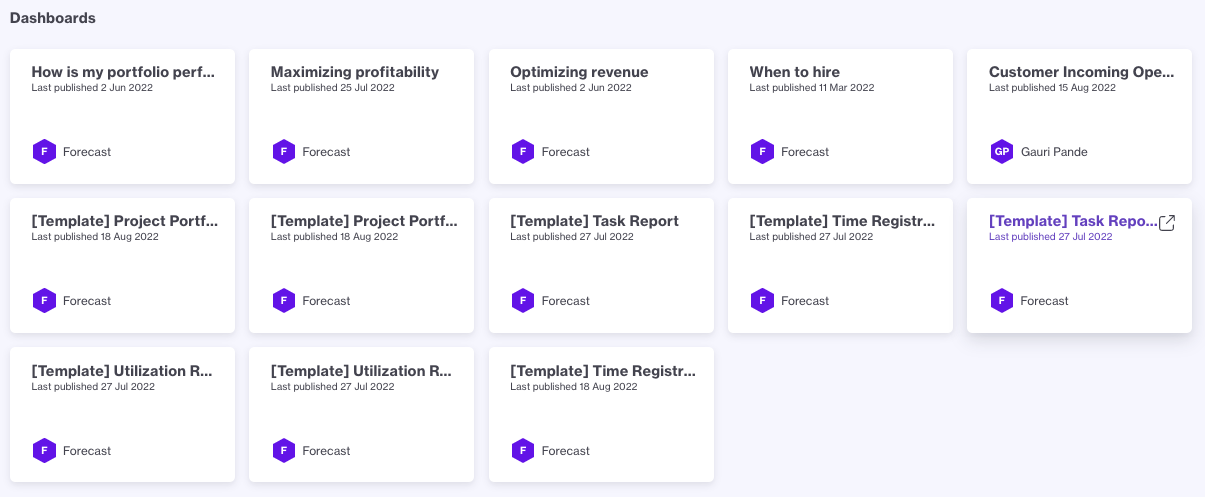This screenshot has width=1205, height=497.
Task: Click the Dashboards section heading
Action: point(53,18)
